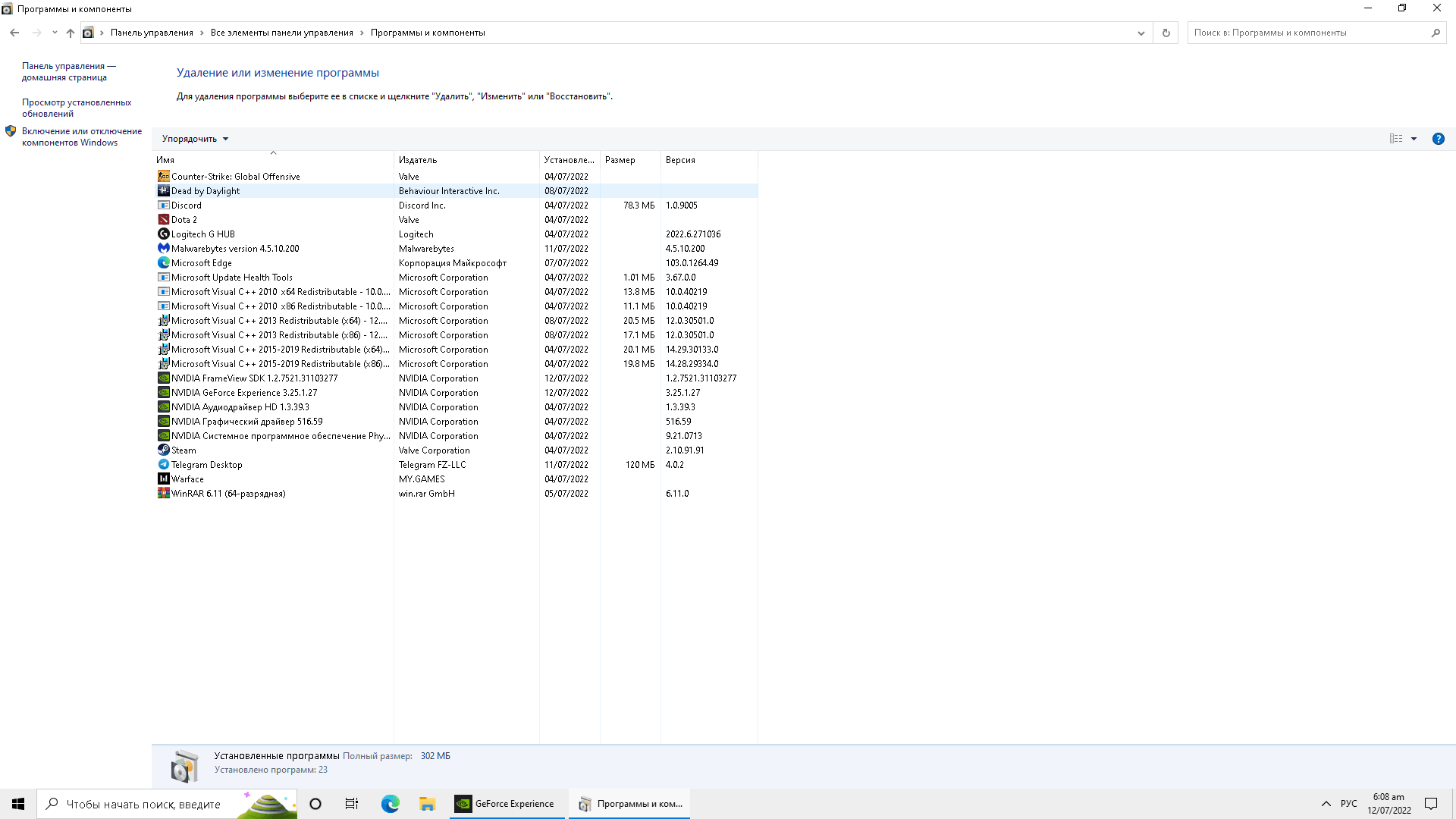1456x819 pixels.
Task: Click the Visual C++ 2010 x64 Redistributable icon
Action: click(x=163, y=291)
